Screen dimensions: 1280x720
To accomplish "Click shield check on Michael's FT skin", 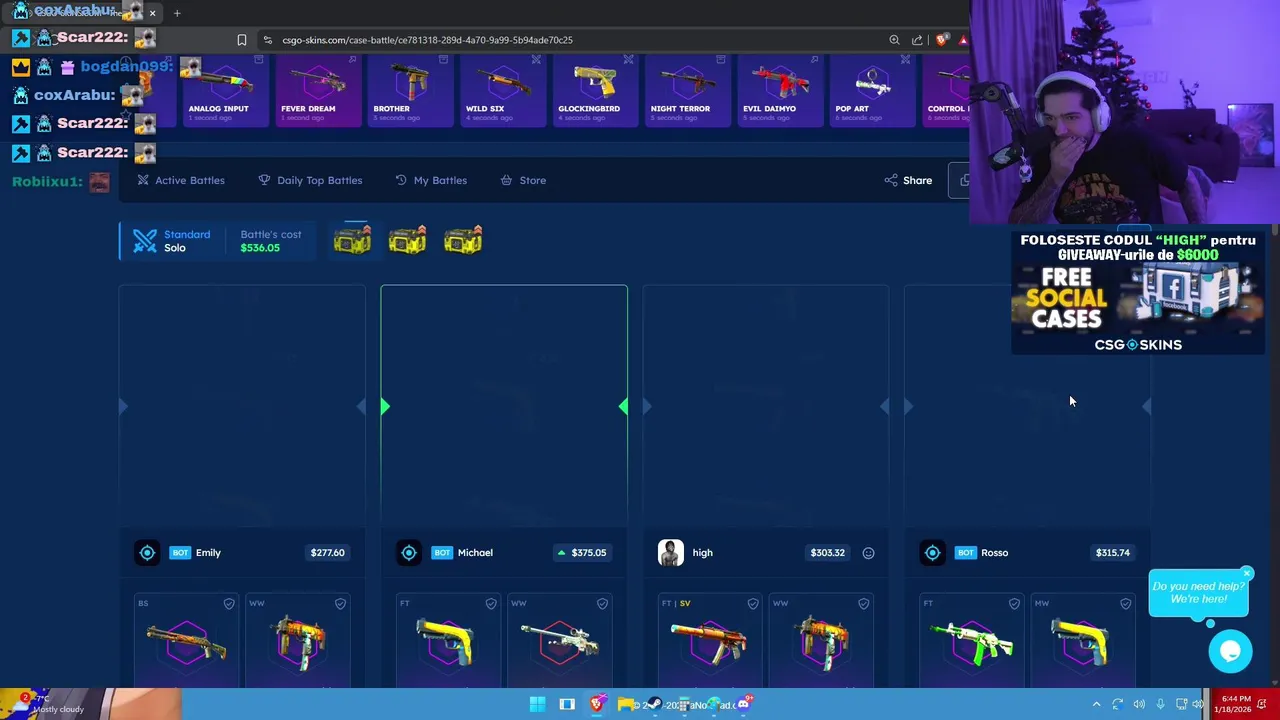I will tap(491, 603).
